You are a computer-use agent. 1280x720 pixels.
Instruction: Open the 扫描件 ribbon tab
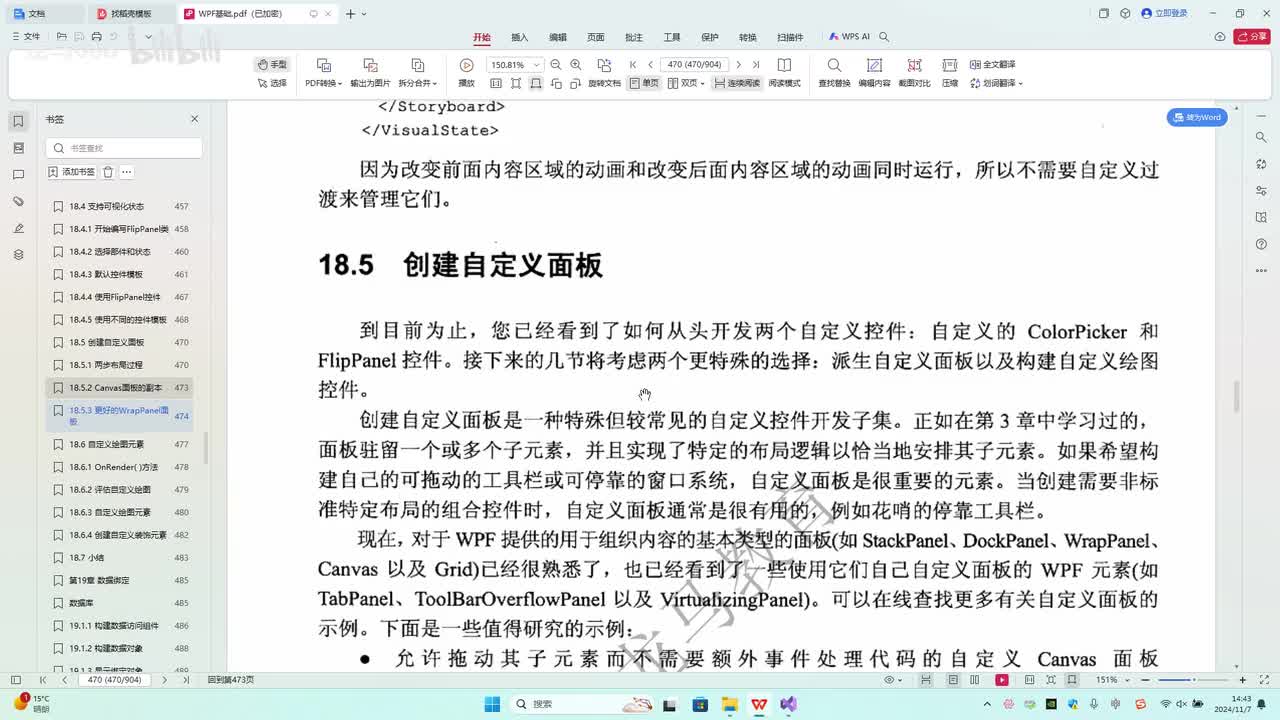[790, 37]
